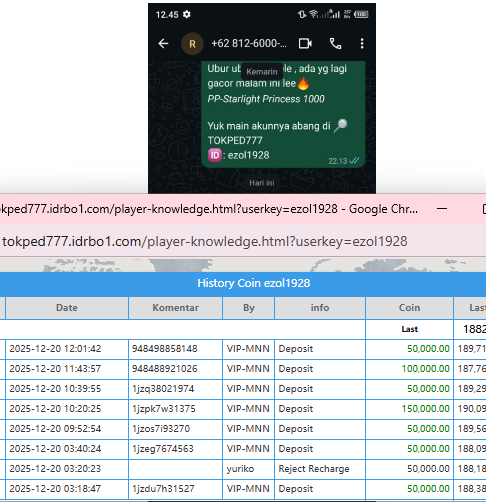Screen dimensions: 486x502
Task: Tap the Hari ini date chip
Action: 262,183
